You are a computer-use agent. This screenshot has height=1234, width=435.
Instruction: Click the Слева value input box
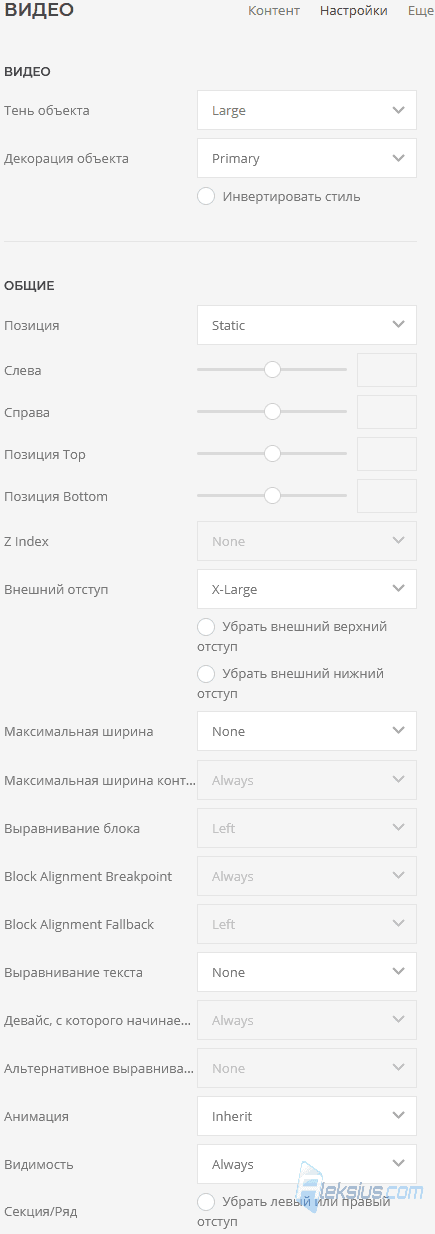pyautogui.click(x=387, y=370)
